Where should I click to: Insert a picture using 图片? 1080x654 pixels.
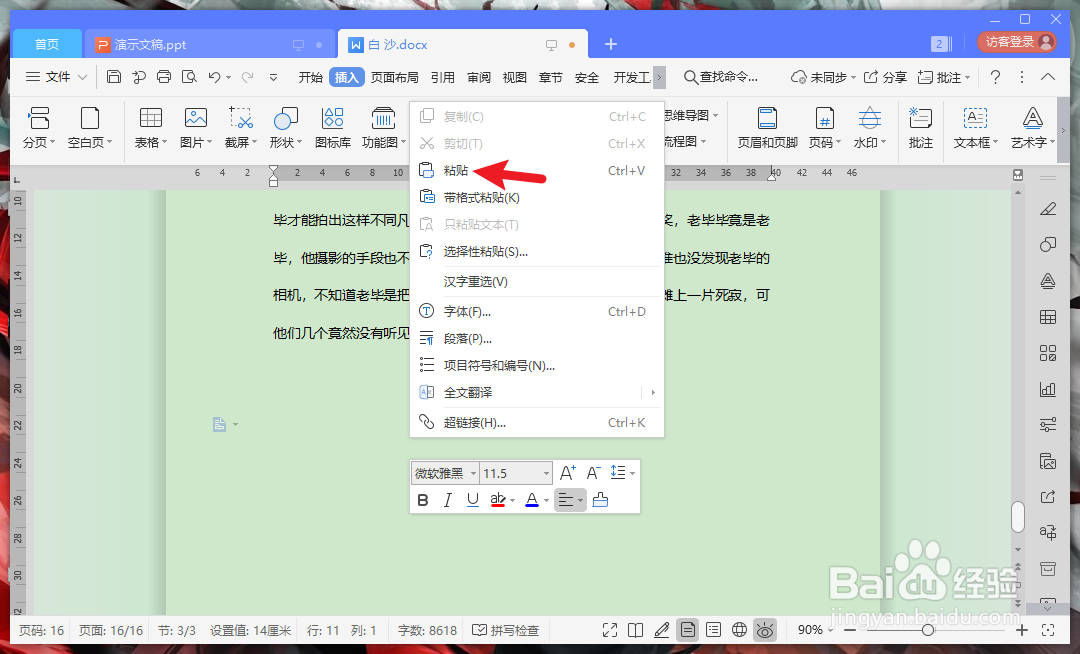coord(196,128)
